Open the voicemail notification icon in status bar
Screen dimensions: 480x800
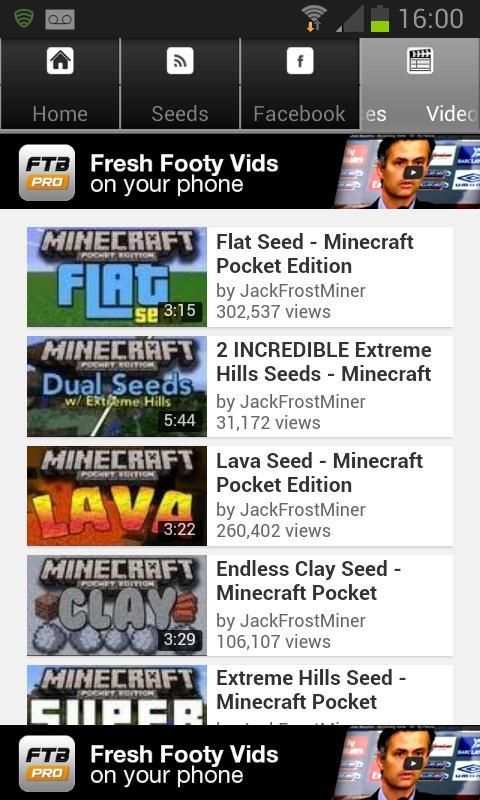pos(60,20)
